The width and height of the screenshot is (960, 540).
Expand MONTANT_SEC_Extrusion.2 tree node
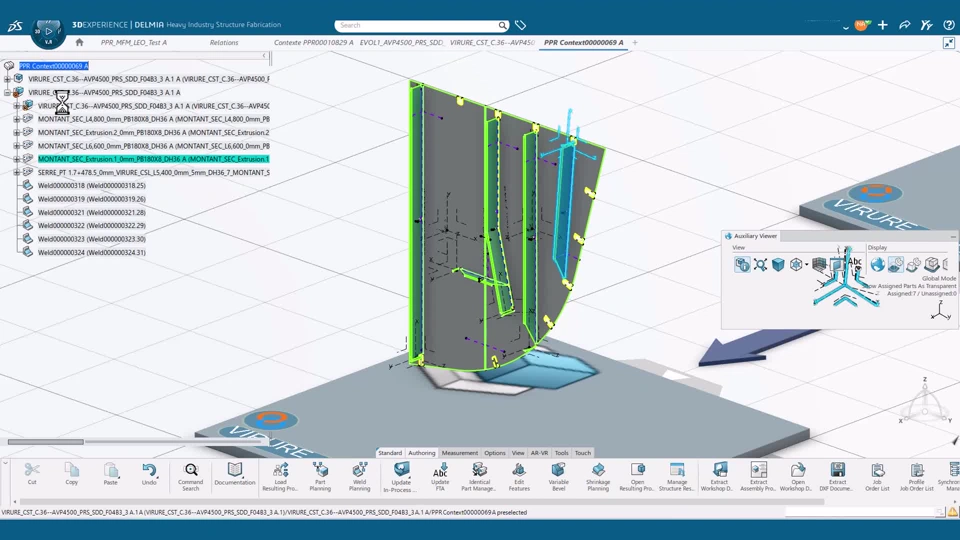coord(17,132)
